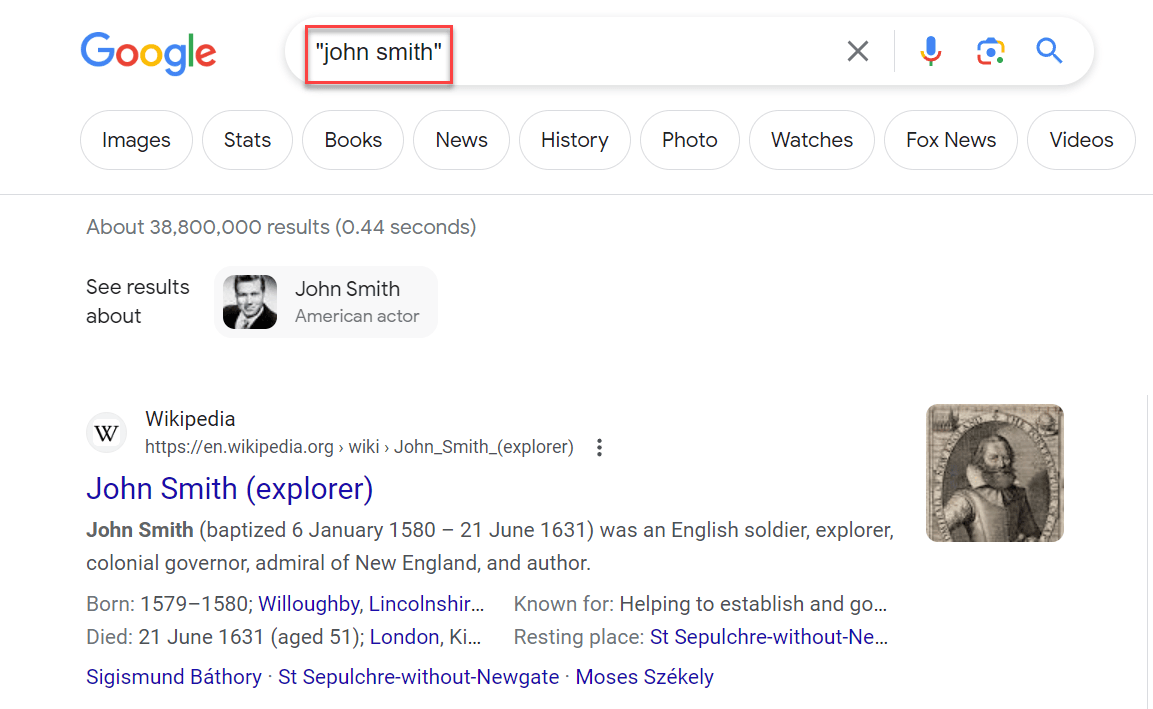The image size is (1153, 709).
Task: Click the "Died: 21 June 1631 (aged 51)" text
Action: coord(225,637)
